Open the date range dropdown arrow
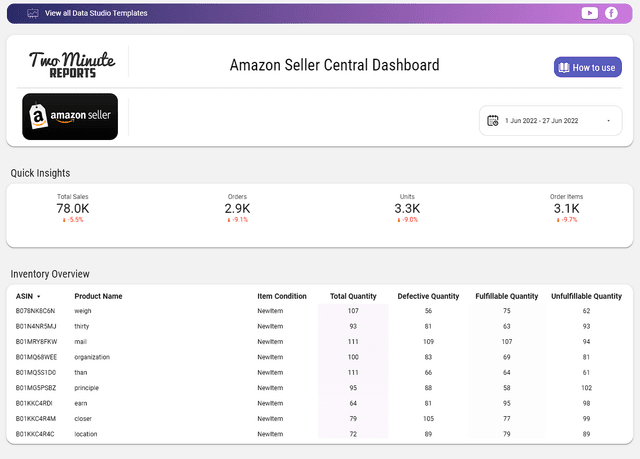 click(608, 121)
